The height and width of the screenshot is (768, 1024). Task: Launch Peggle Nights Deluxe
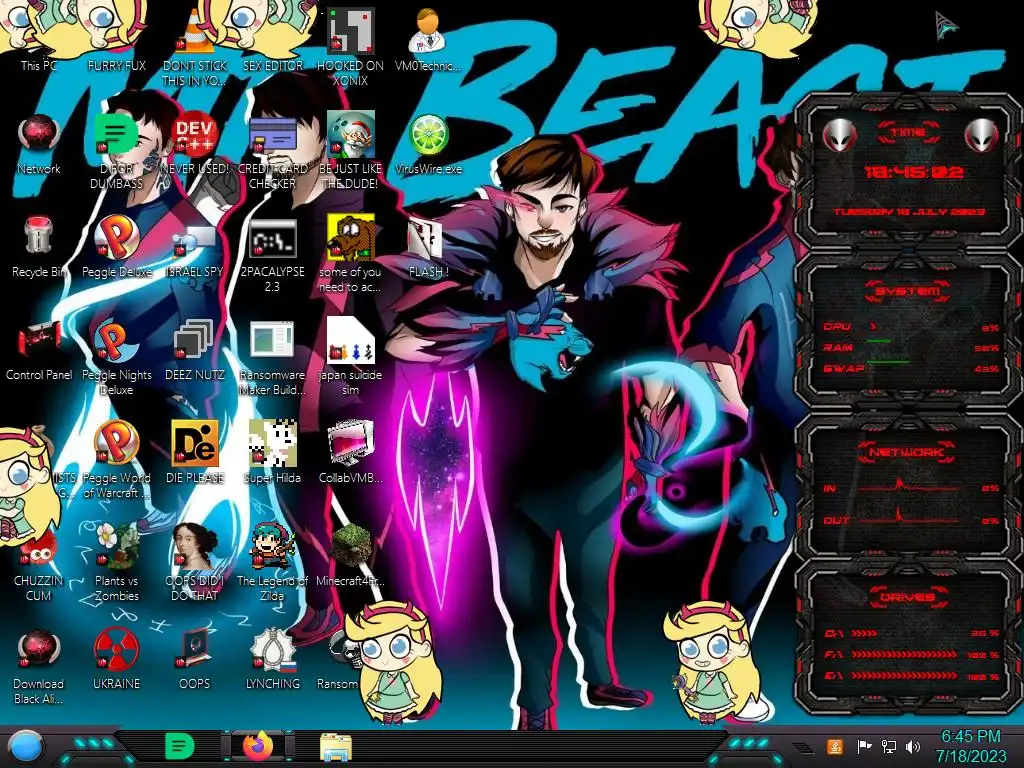116,357
